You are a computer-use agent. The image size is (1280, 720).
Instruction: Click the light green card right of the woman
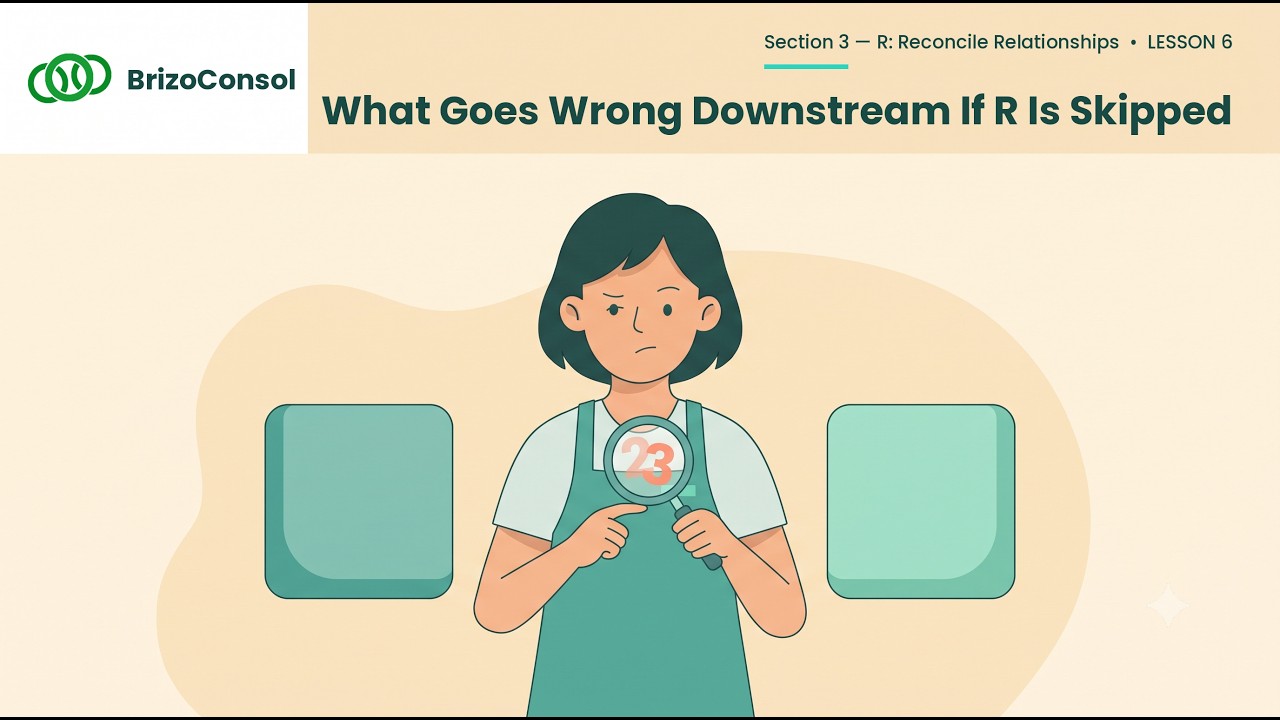tap(921, 501)
